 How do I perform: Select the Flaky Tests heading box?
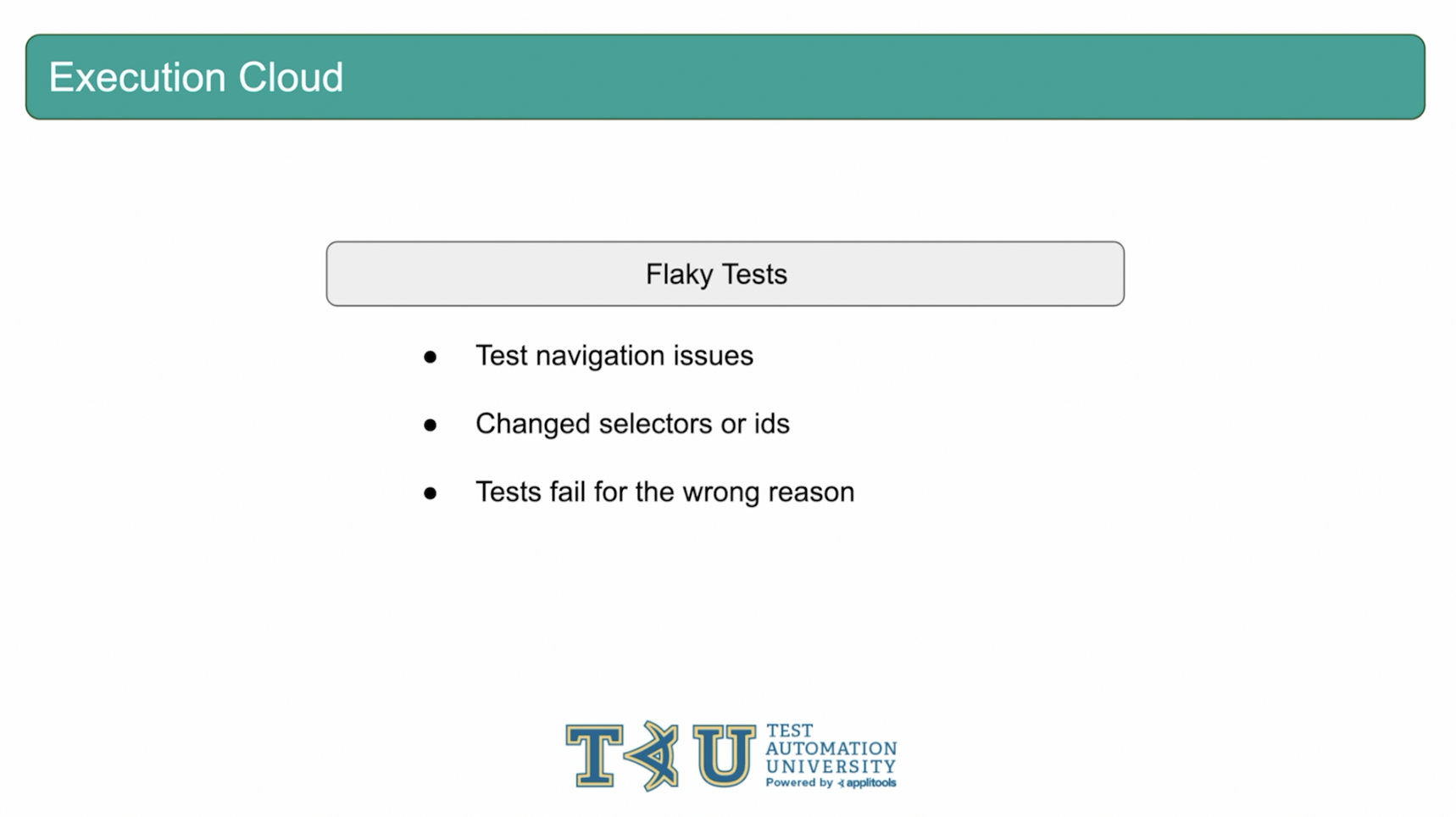(x=725, y=274)
